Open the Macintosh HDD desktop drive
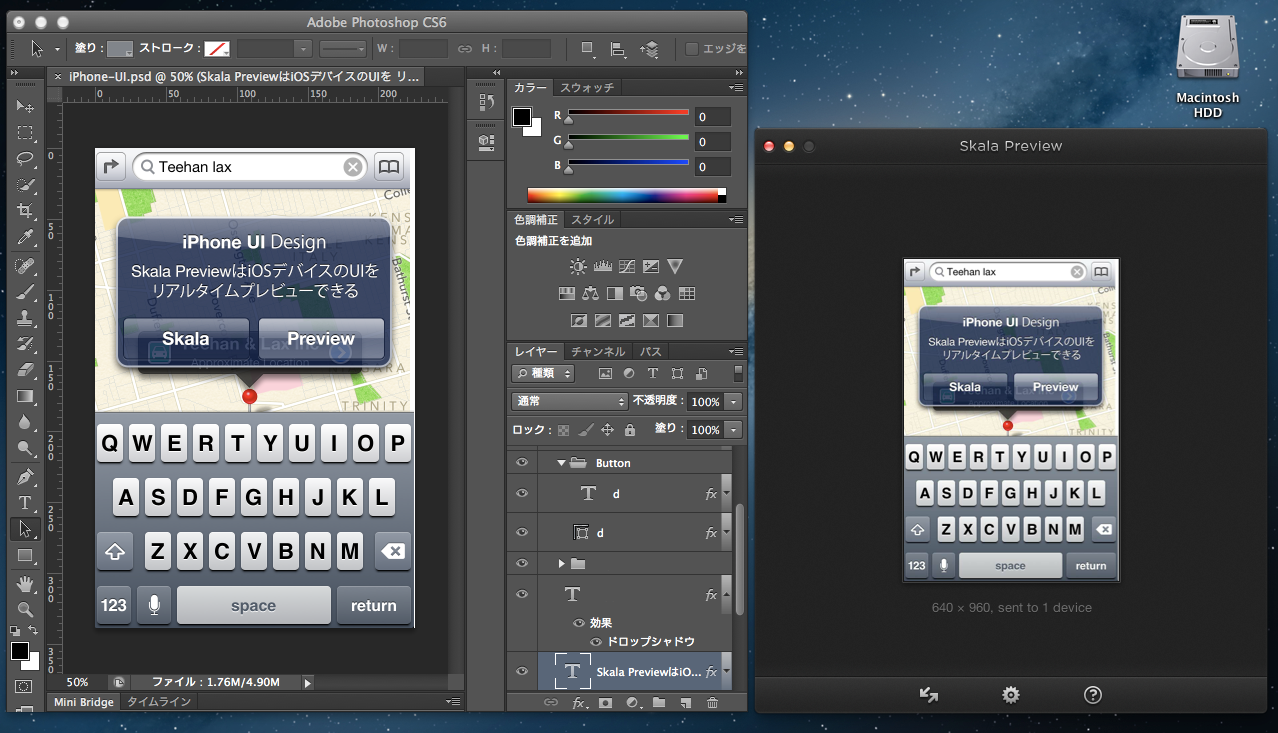The height and width of the screenshot is (733, 1278). click(1207, 66)
